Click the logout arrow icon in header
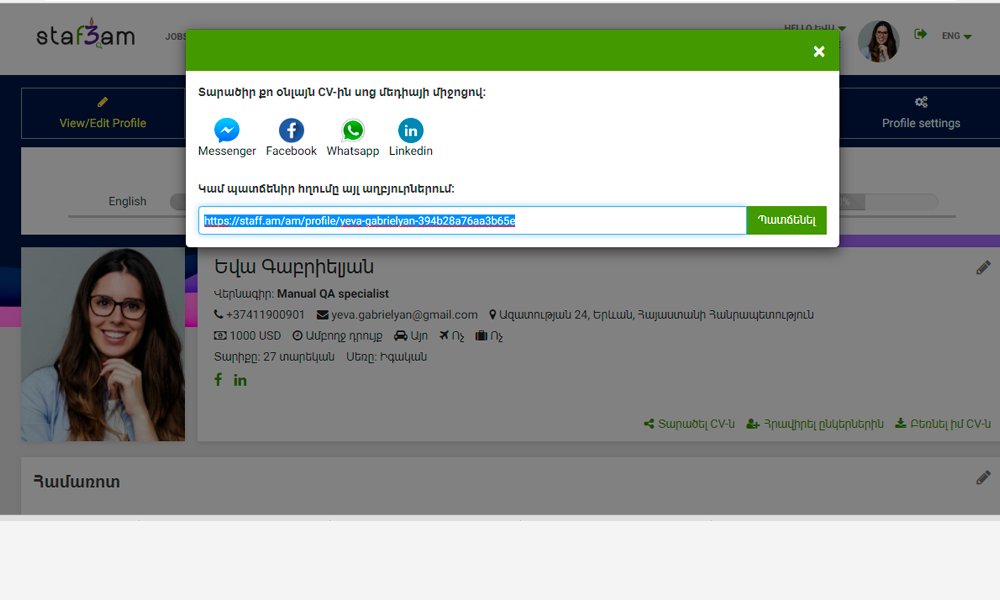Image resolution: width=1000 pixels, height=600 pixels. (x=920, y=34)
